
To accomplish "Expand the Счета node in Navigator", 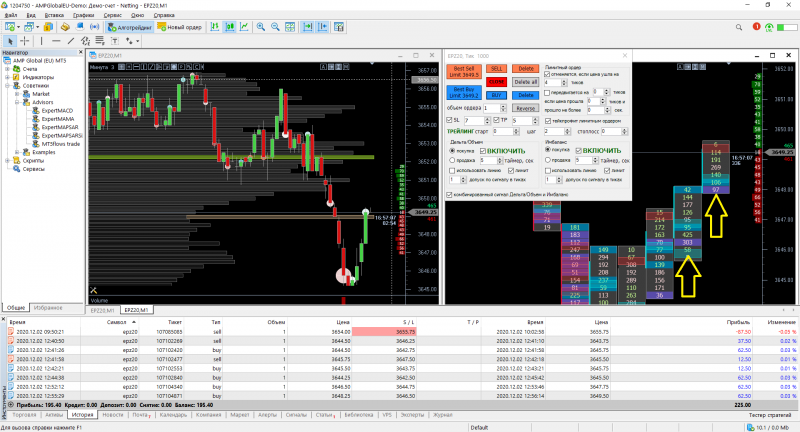I will tap(8, 69).
